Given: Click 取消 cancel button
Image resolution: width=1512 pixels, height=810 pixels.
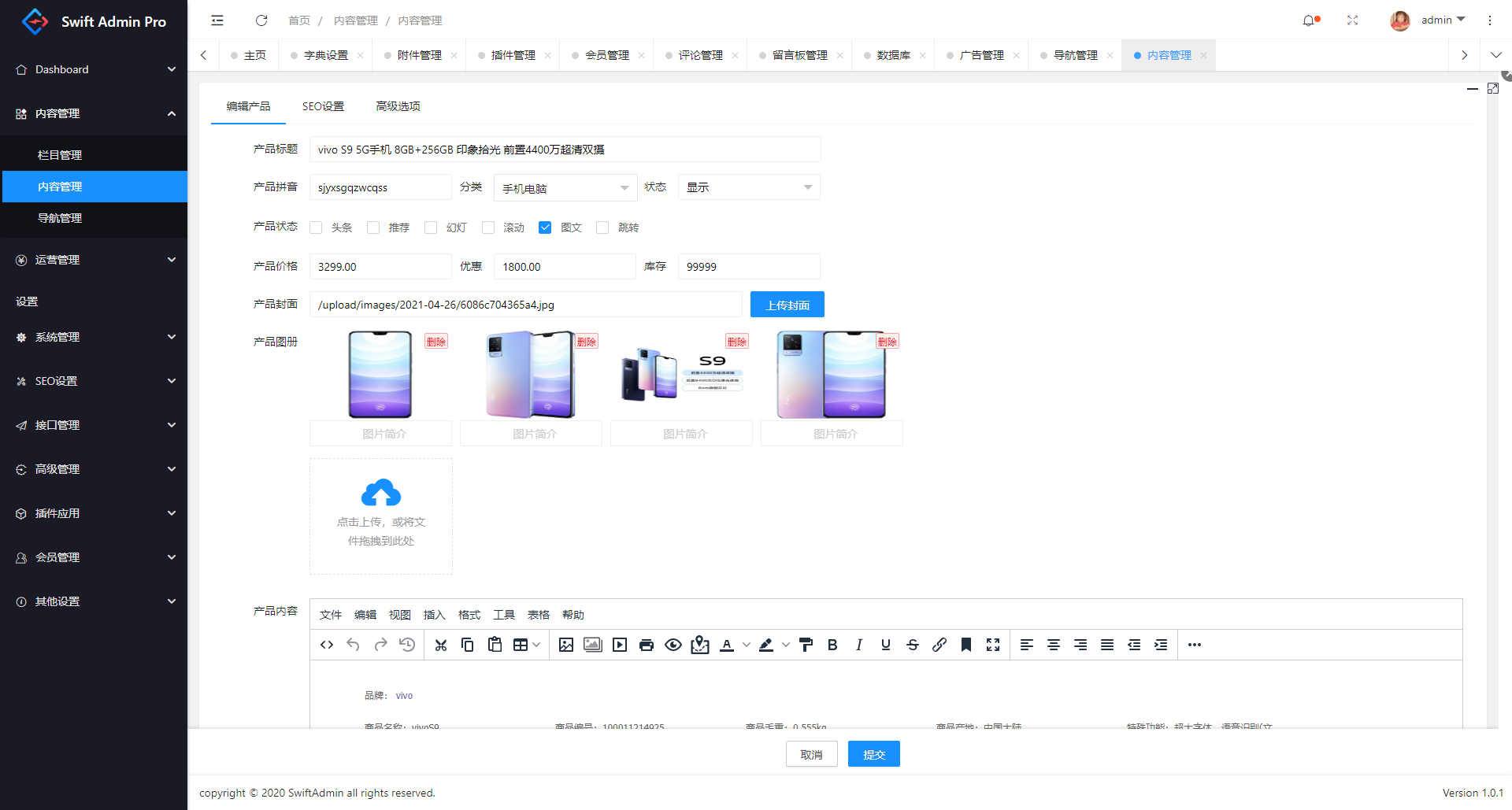Looking at the screenshot, I should (x=811, y=754).
